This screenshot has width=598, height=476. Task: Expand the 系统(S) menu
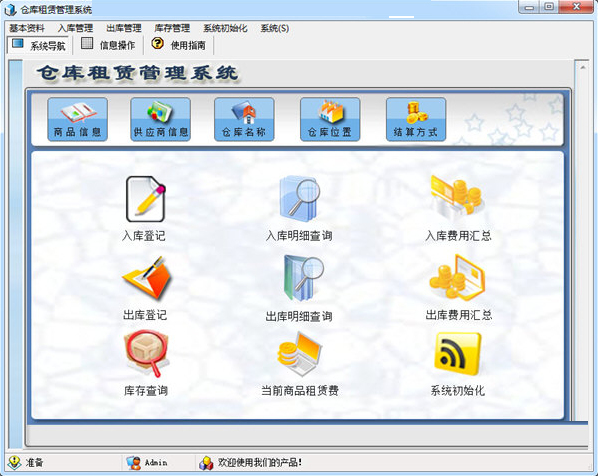click(x=275, y=28)
